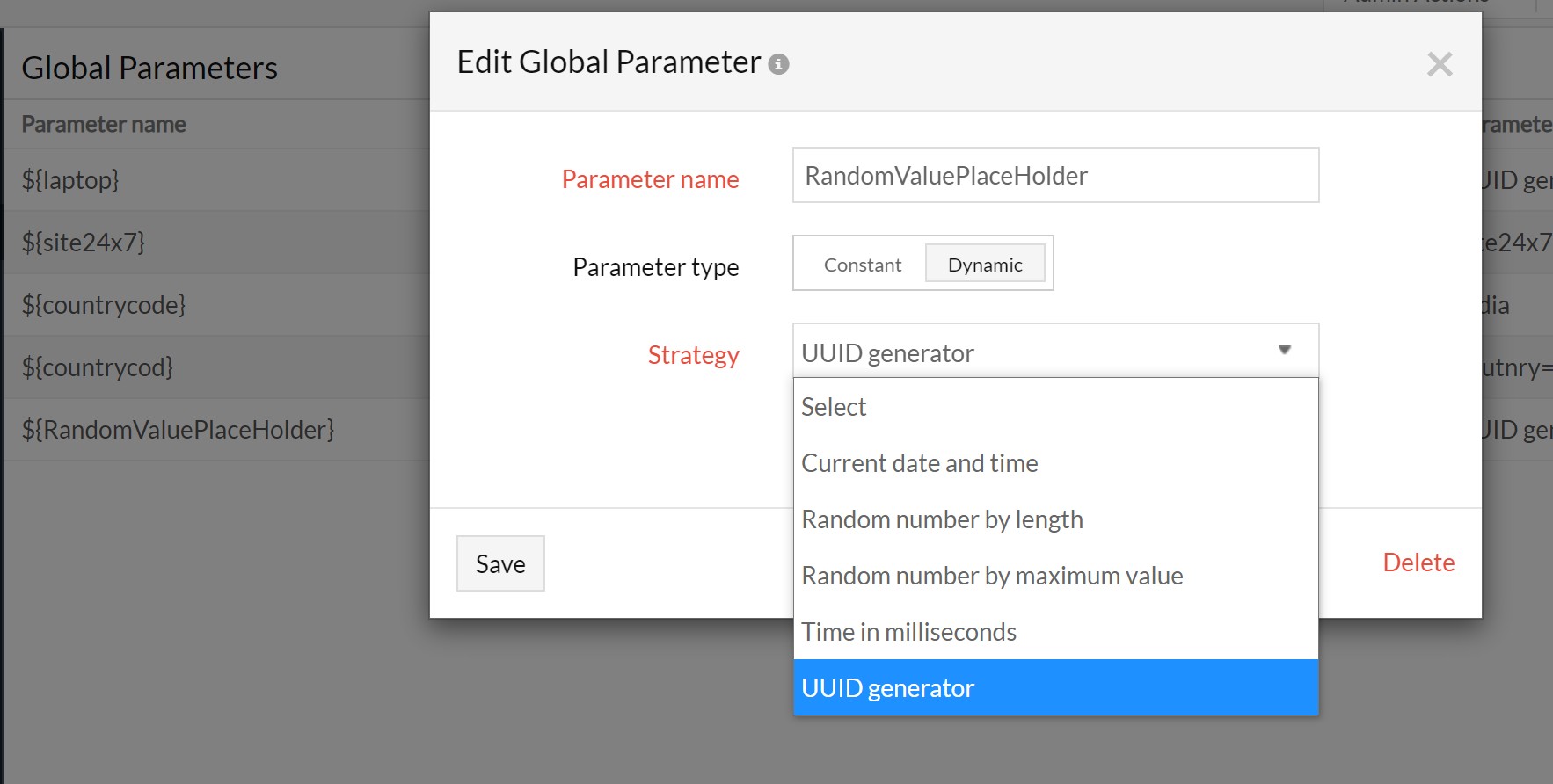Switch parameter type to Constant
This screenshot has height=784, width=1553.
[862, 265]
